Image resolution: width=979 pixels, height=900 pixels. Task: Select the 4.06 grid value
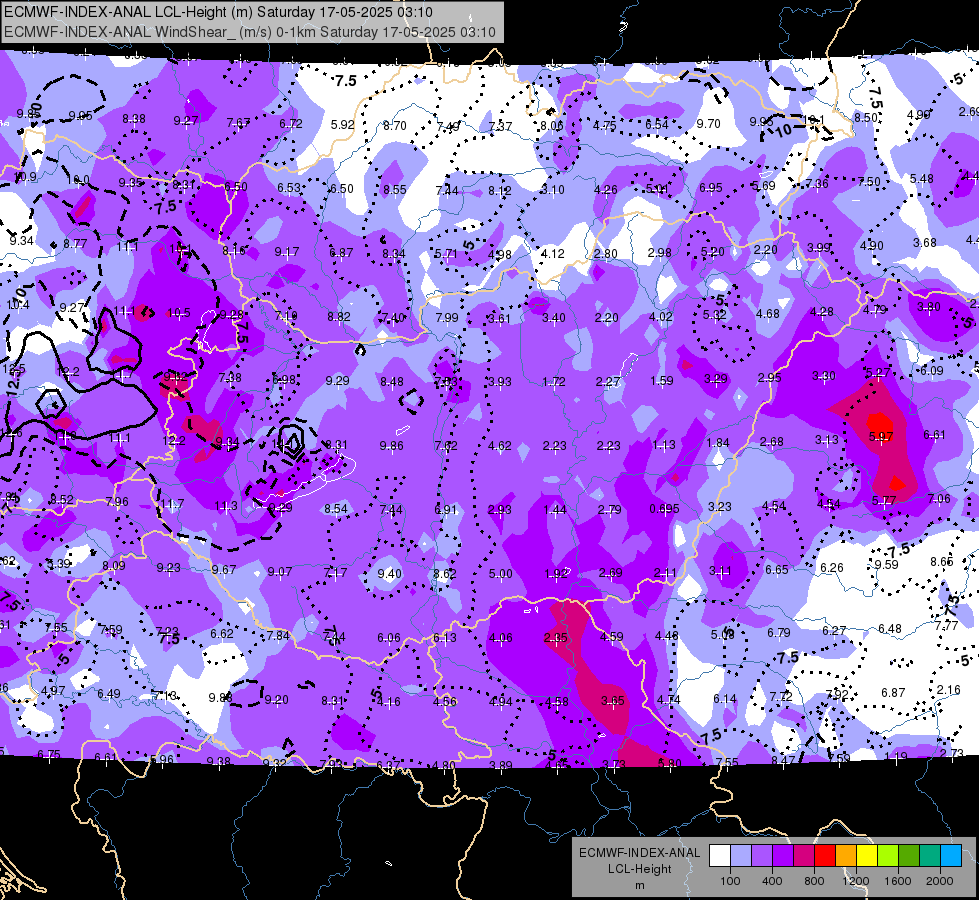[501, 638]
